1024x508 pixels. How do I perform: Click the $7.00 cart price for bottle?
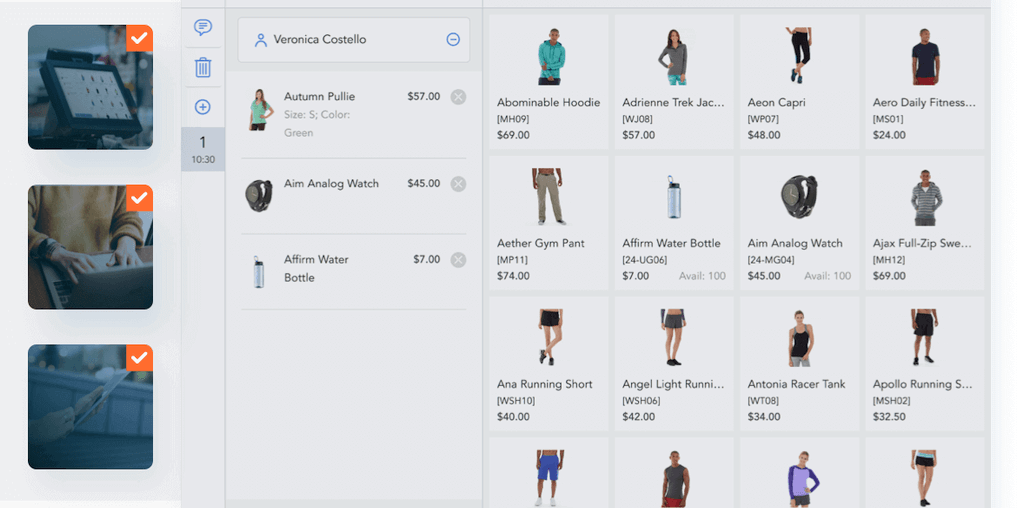(427, 259)
